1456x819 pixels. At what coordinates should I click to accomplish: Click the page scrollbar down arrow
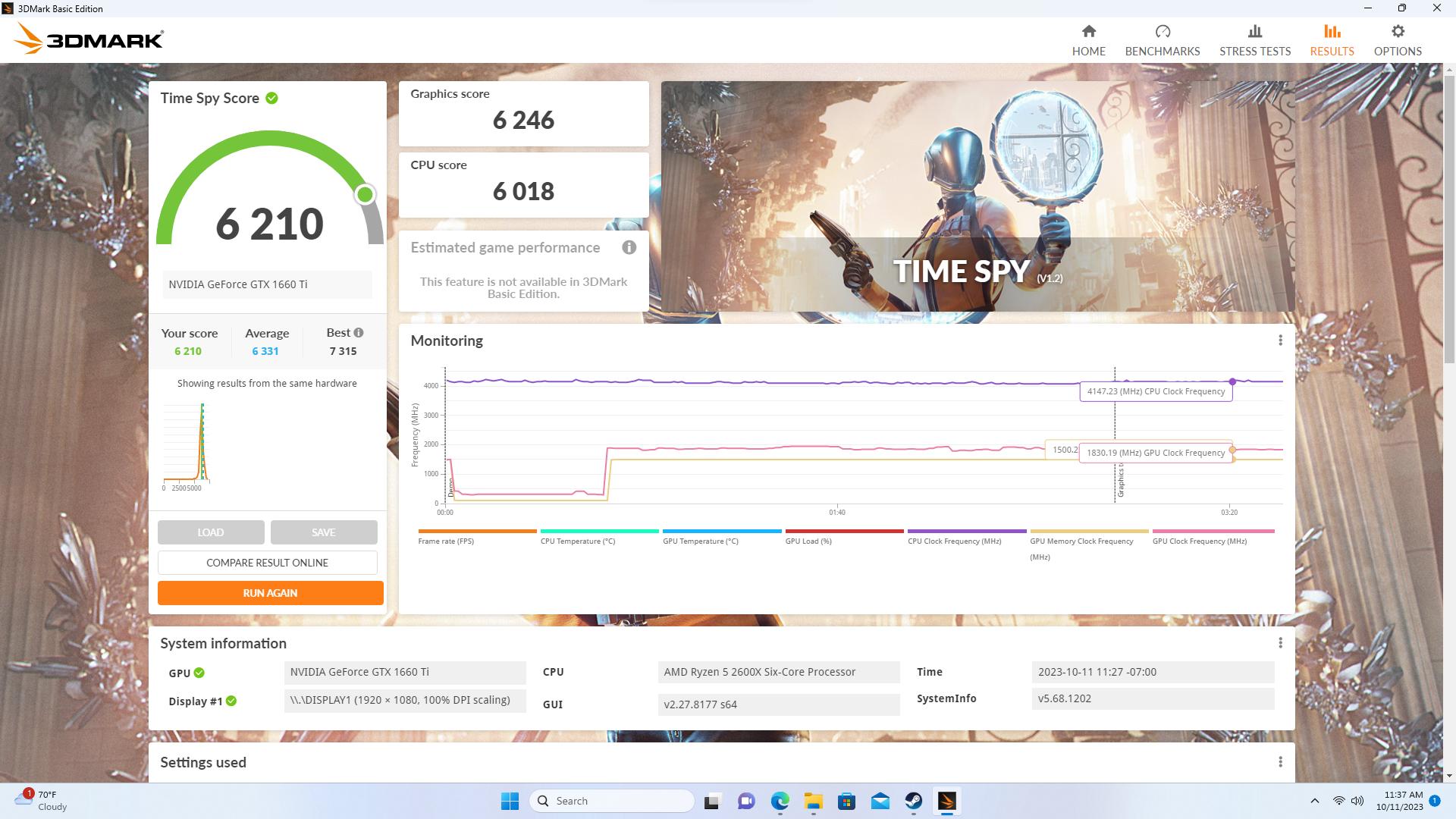point(1450,776)
